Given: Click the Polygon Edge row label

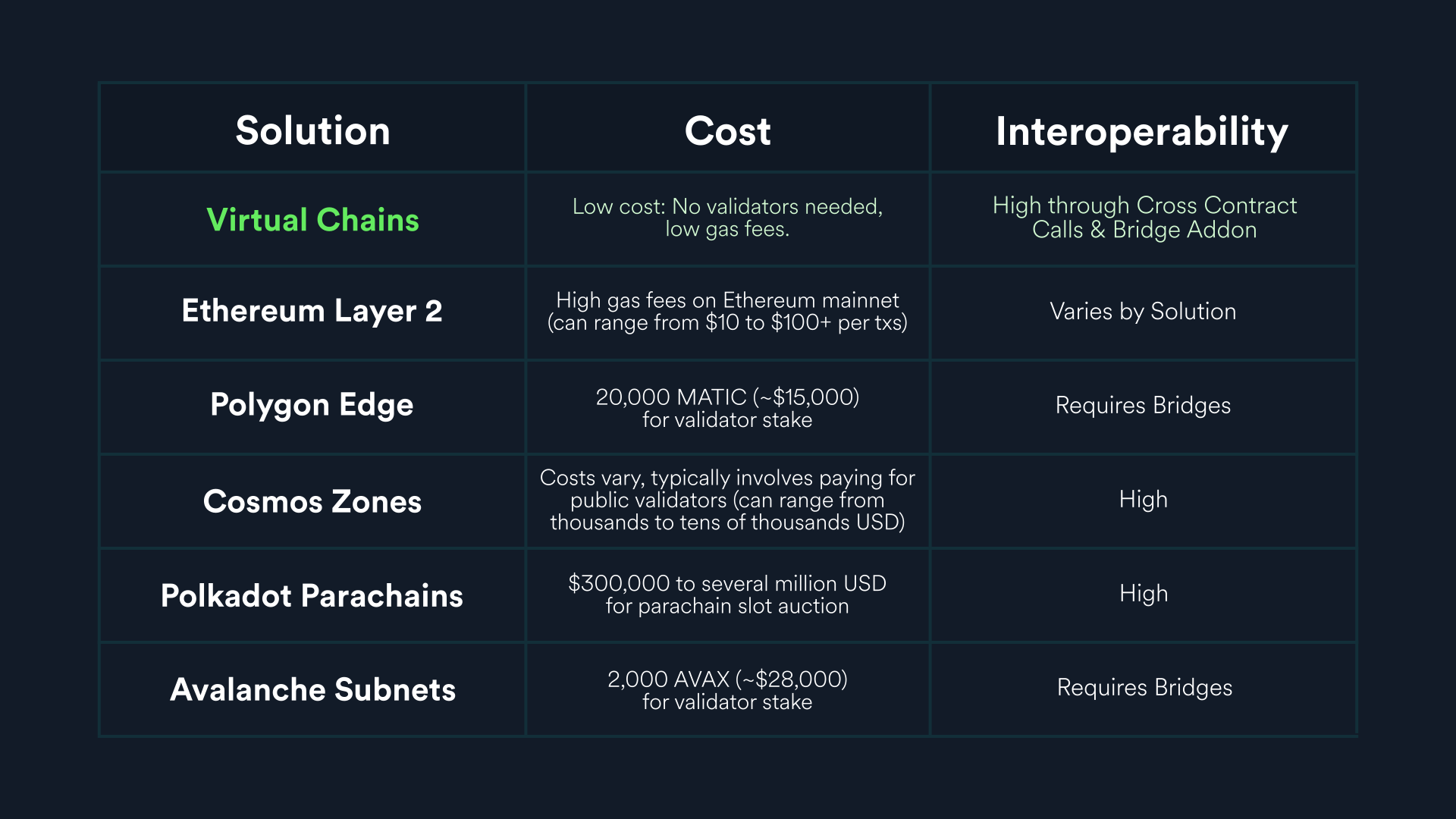Looking at the screenshot, I should point(312,405).
